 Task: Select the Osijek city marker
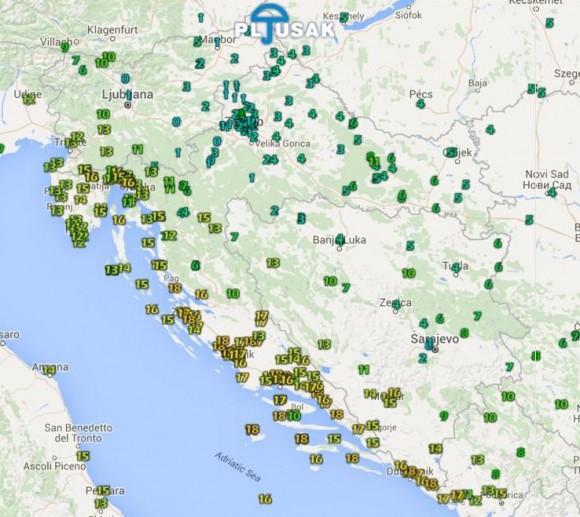click(x=458, y=162)
